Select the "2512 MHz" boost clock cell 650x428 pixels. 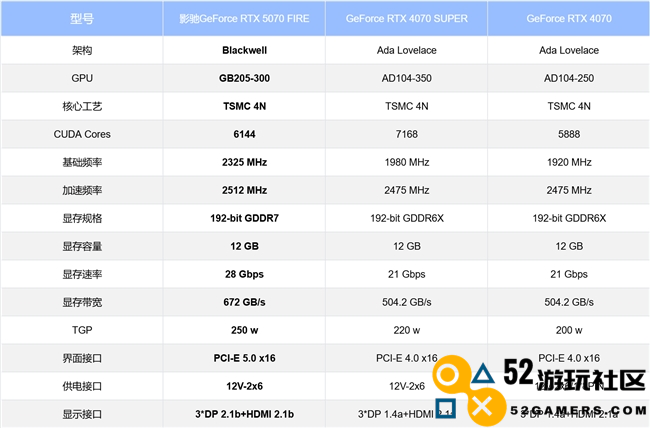point(244,190)
